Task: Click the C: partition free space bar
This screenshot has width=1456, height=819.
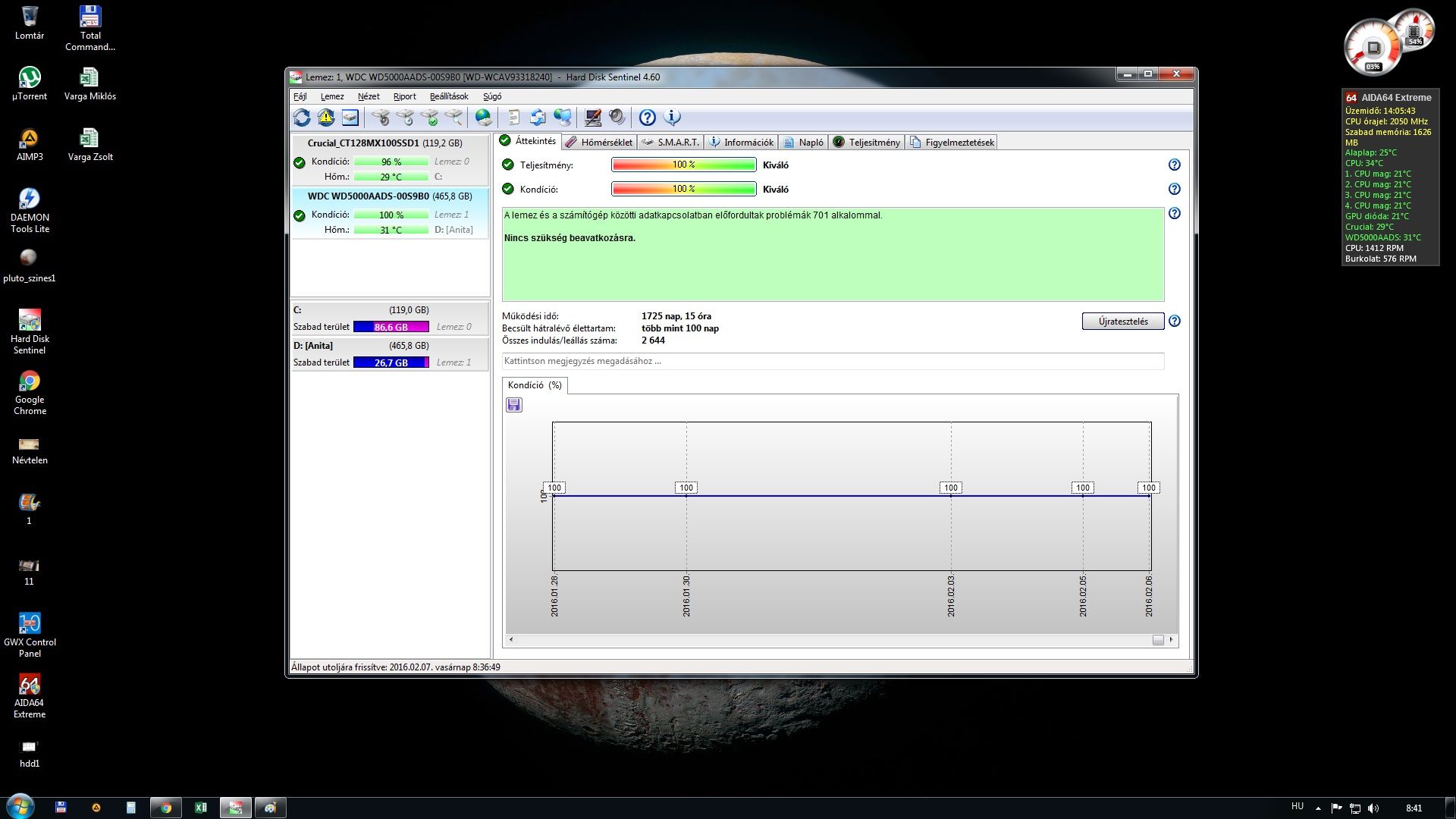Action: point(391,327)
